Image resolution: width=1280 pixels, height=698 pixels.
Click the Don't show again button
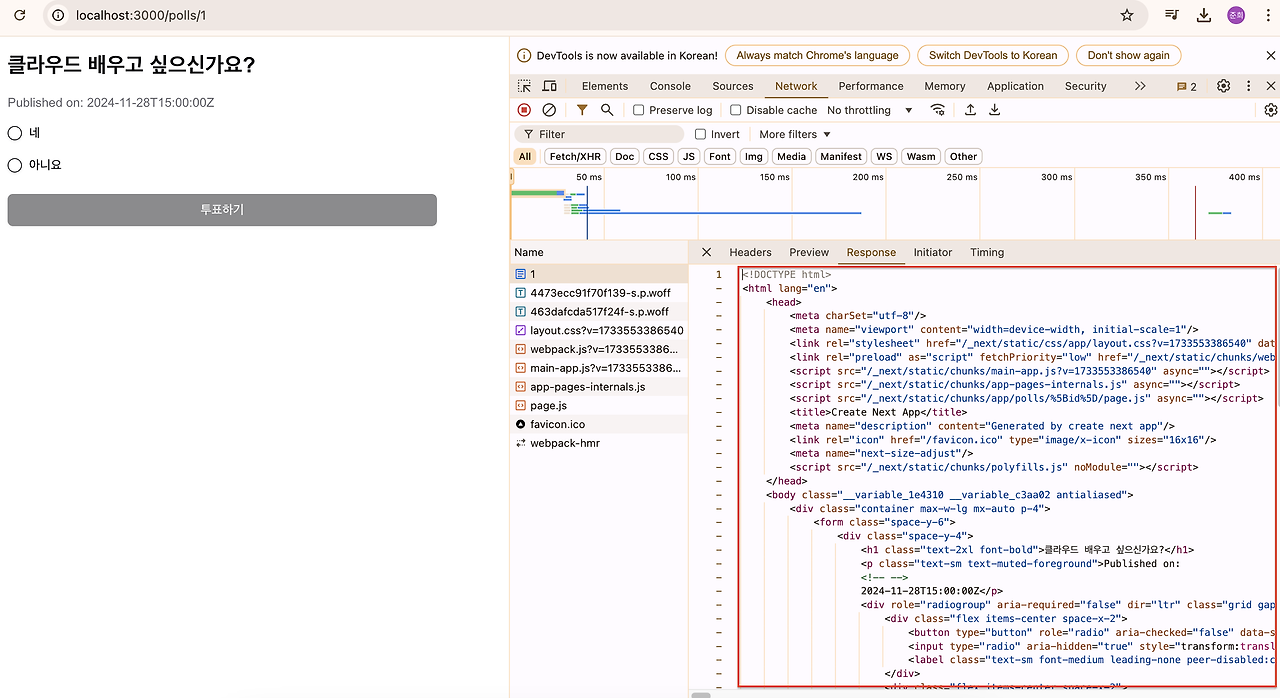[1128, 56]
